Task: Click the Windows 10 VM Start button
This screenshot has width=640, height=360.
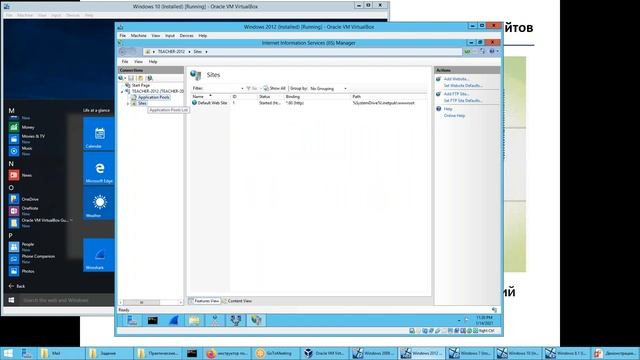Action: [11, 300]
